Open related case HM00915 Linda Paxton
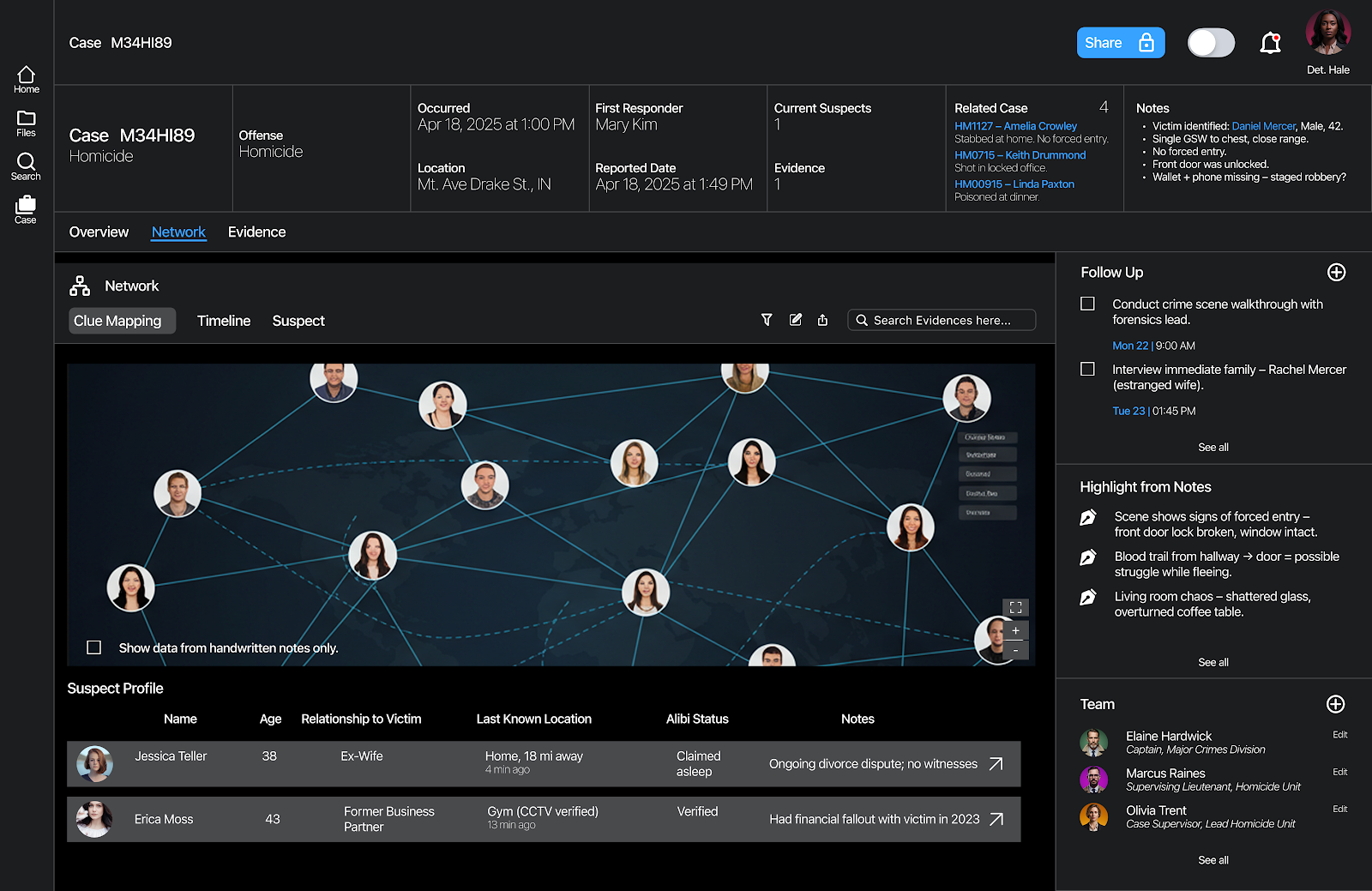This screenshot has height=891, width=1372. [x=1014, y=184]
